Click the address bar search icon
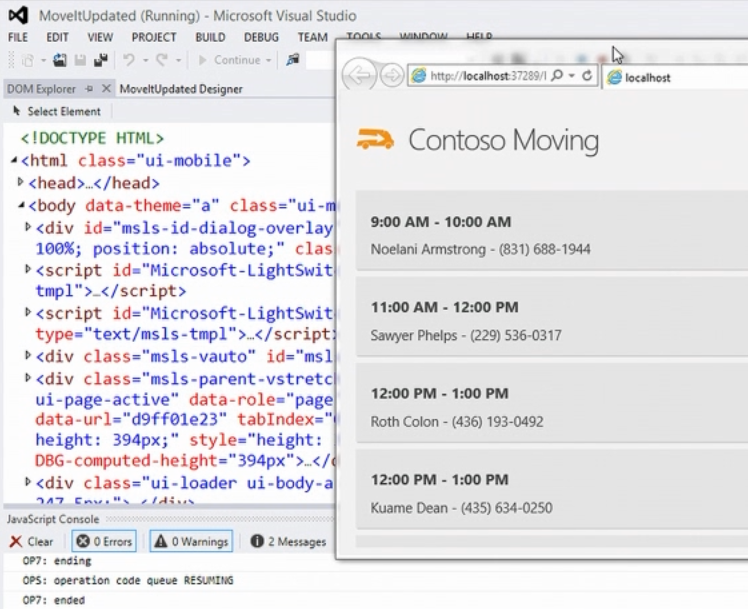The image size is (748, 609). 557,75
